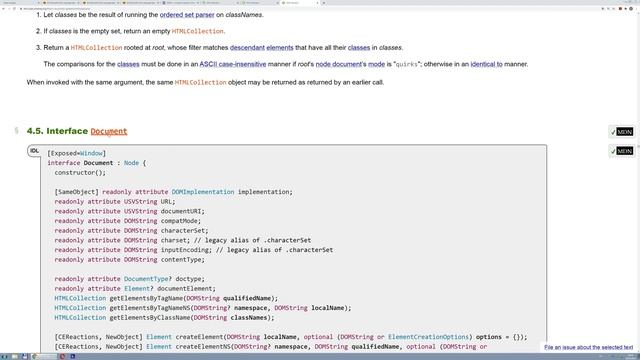Screen dimensions: 640x360
Task: Click the browser back arrow
Action: (x=3, y=9)
